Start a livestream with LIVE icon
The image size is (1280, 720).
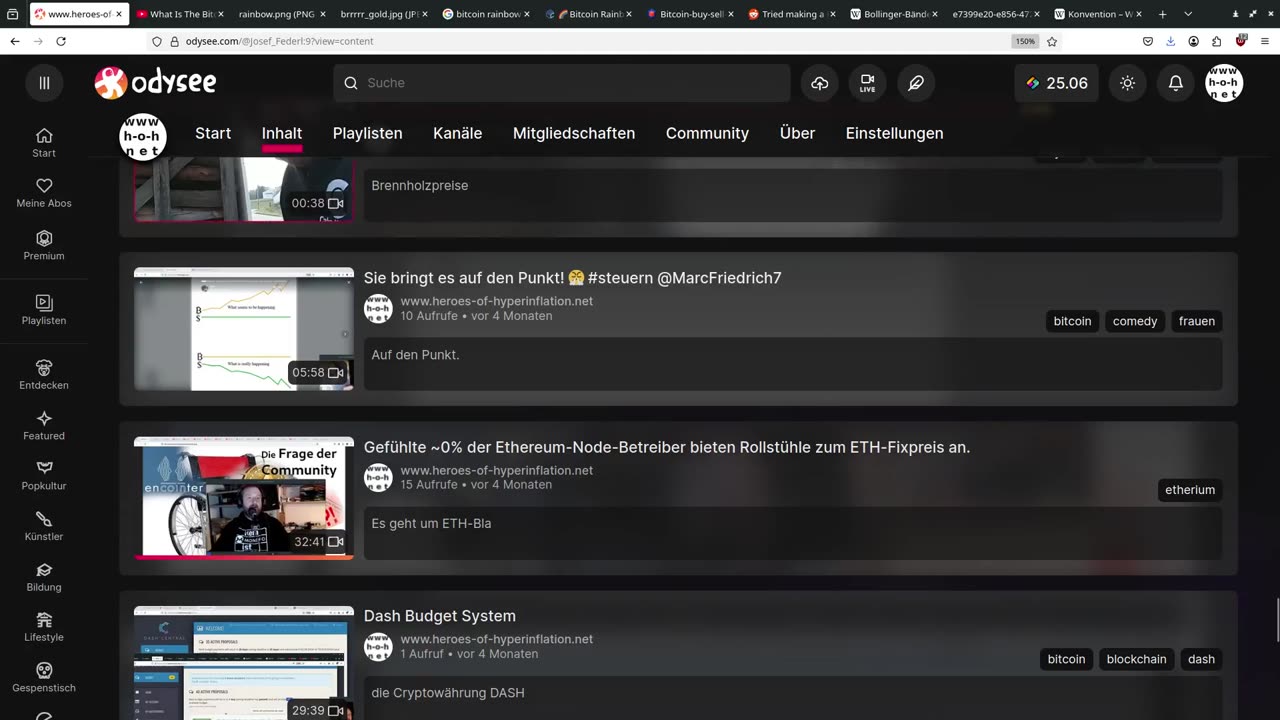867,83
